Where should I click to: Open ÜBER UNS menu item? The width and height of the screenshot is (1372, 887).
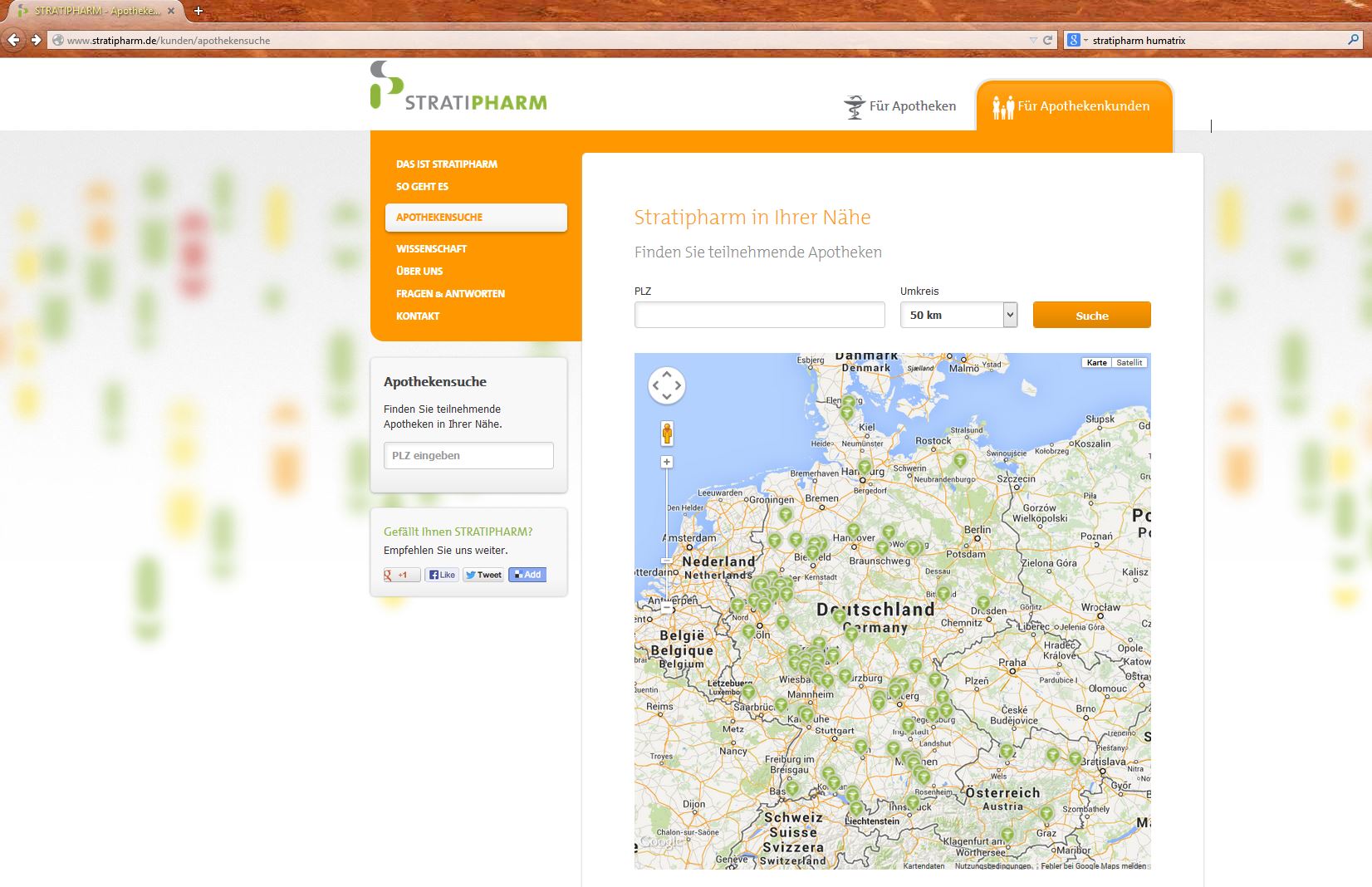419,272
